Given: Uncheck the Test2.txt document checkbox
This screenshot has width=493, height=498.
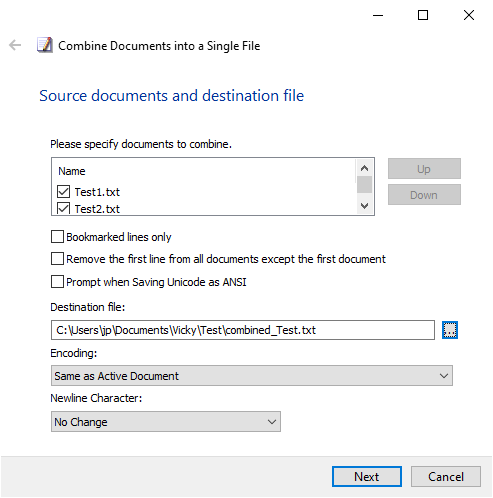Looking at the screenshot, I should tap(63, 208).
